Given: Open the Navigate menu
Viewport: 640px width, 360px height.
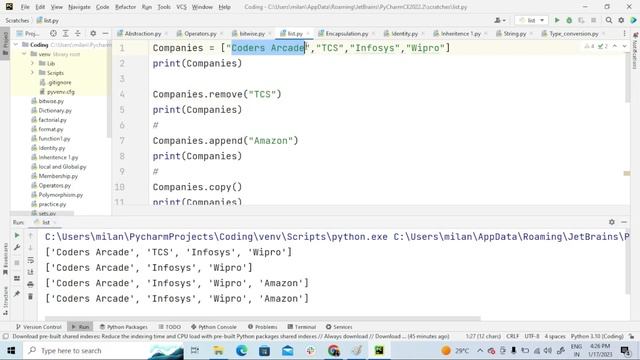Looking at the screenshot, I should (79, 7).
